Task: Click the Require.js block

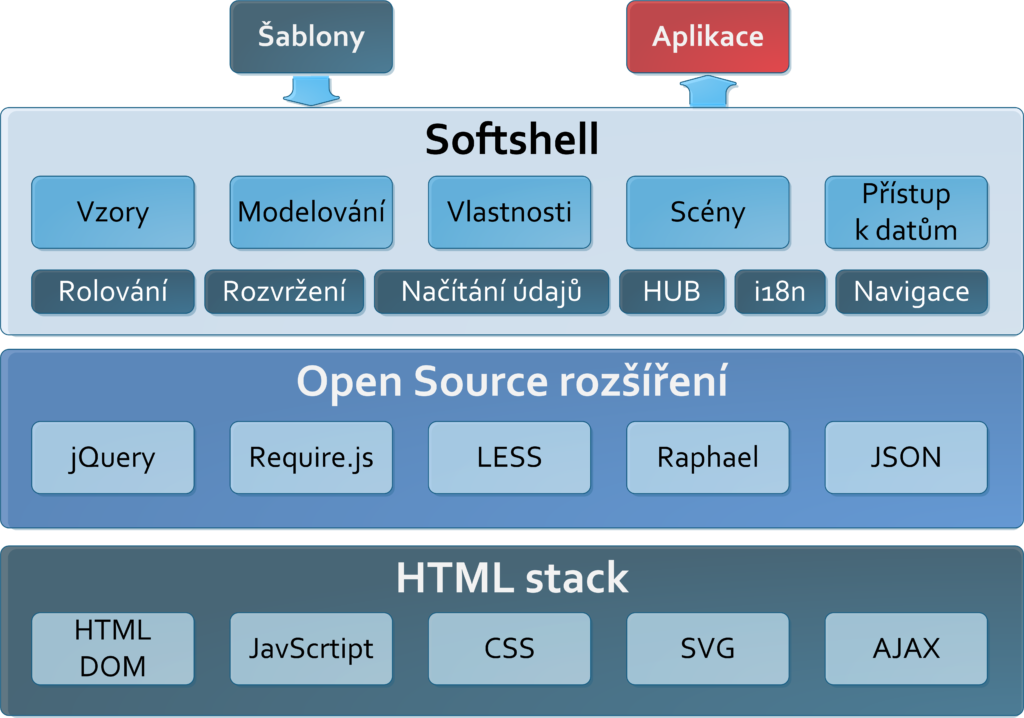Action: [x=312, y=457]
